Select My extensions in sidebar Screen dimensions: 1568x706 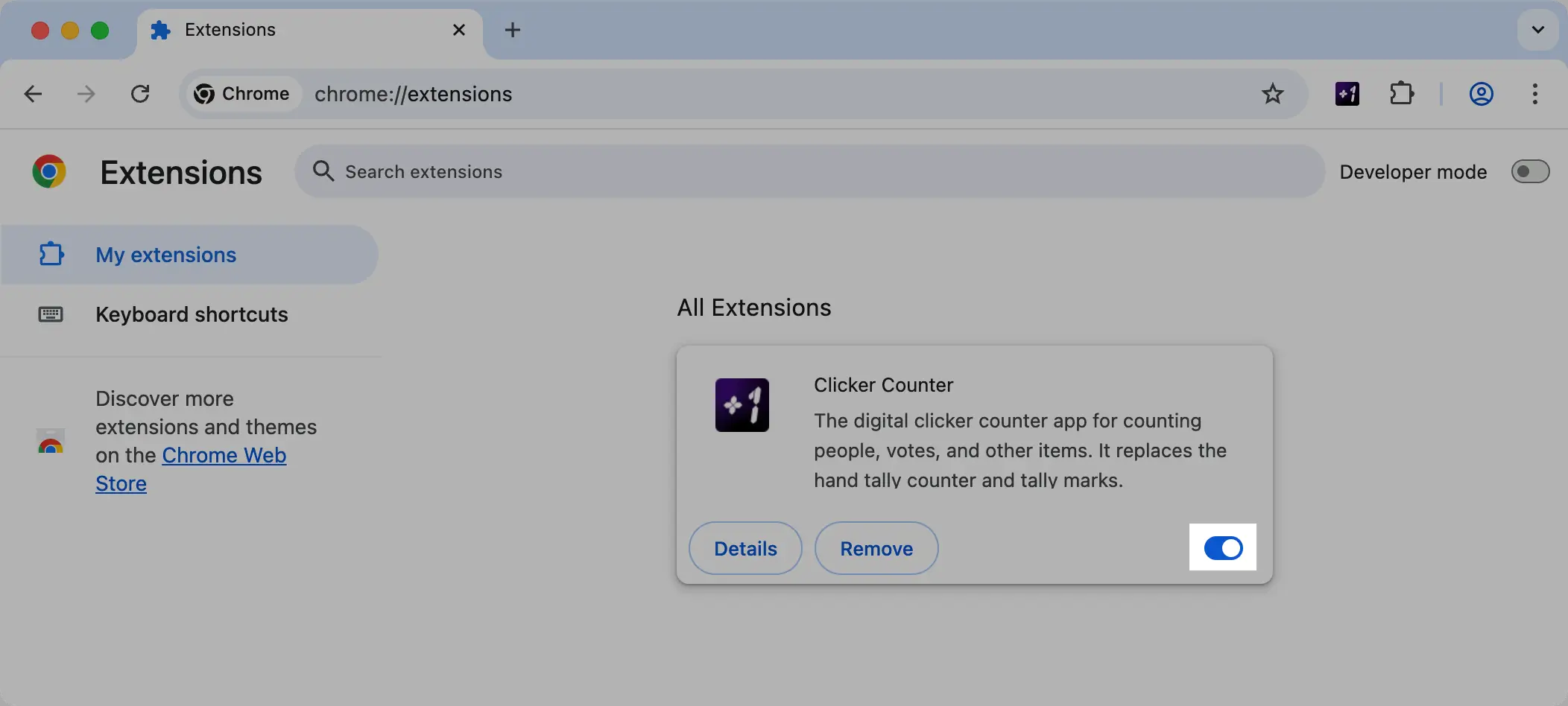165,255
